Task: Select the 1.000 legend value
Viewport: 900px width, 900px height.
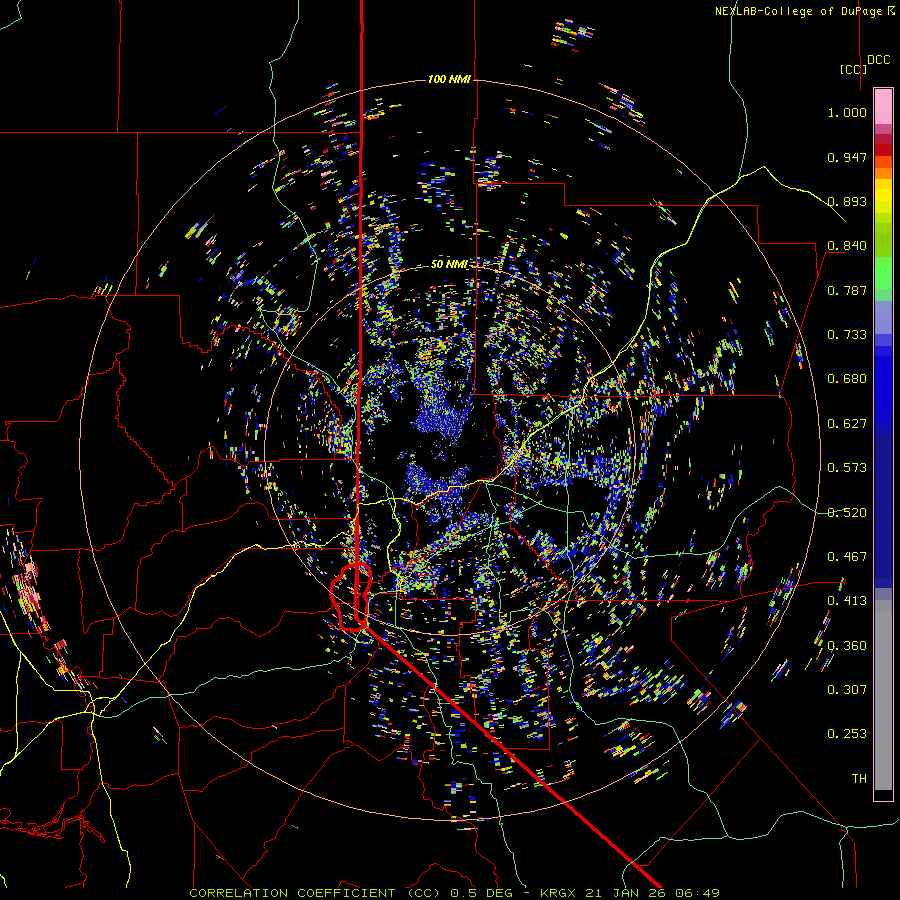Action: (847, 112)
